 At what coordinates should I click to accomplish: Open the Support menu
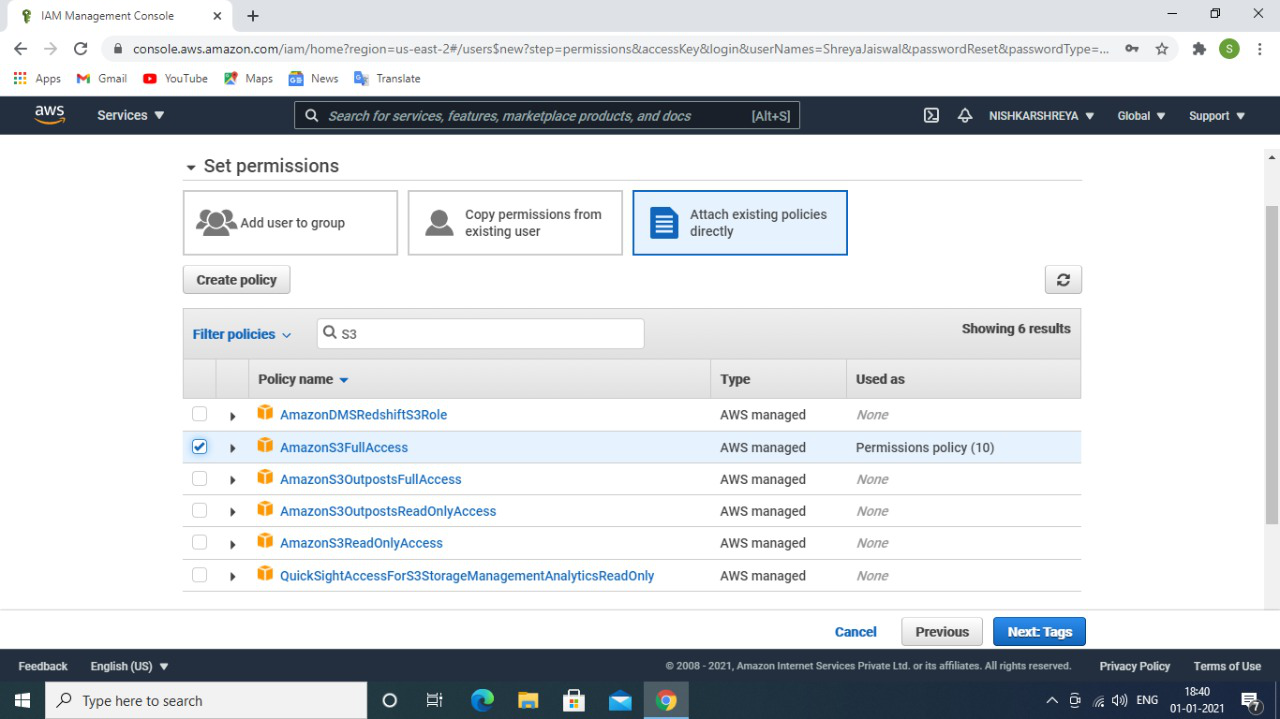(1217, 115)
